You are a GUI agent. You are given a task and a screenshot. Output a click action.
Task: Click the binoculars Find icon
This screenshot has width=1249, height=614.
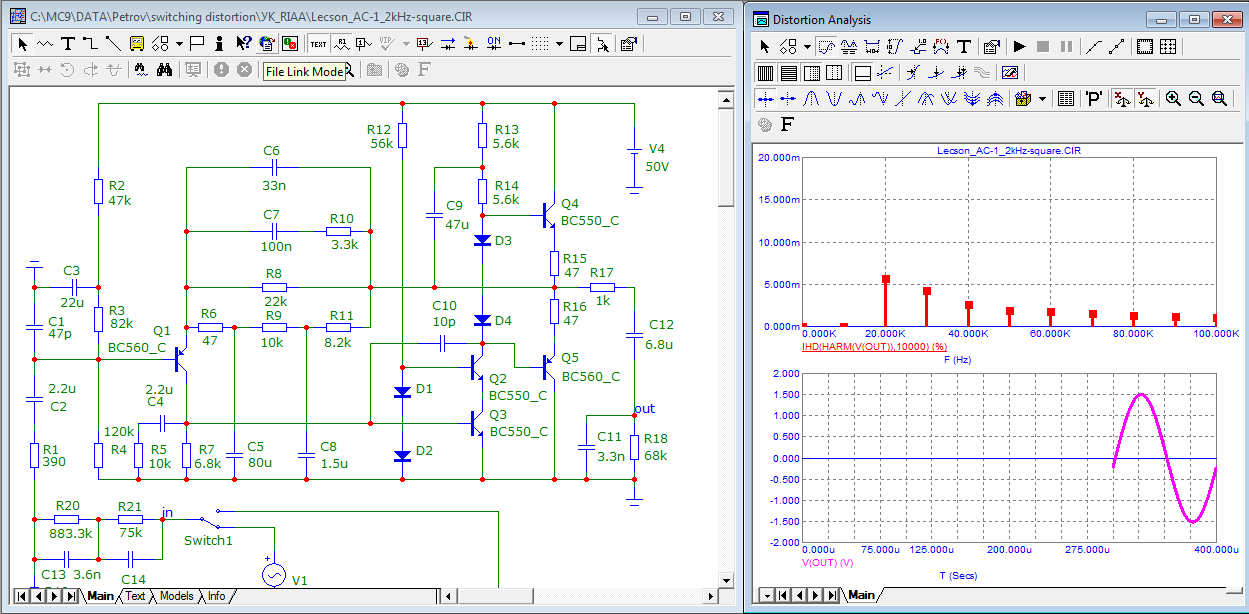pos(165,69)
